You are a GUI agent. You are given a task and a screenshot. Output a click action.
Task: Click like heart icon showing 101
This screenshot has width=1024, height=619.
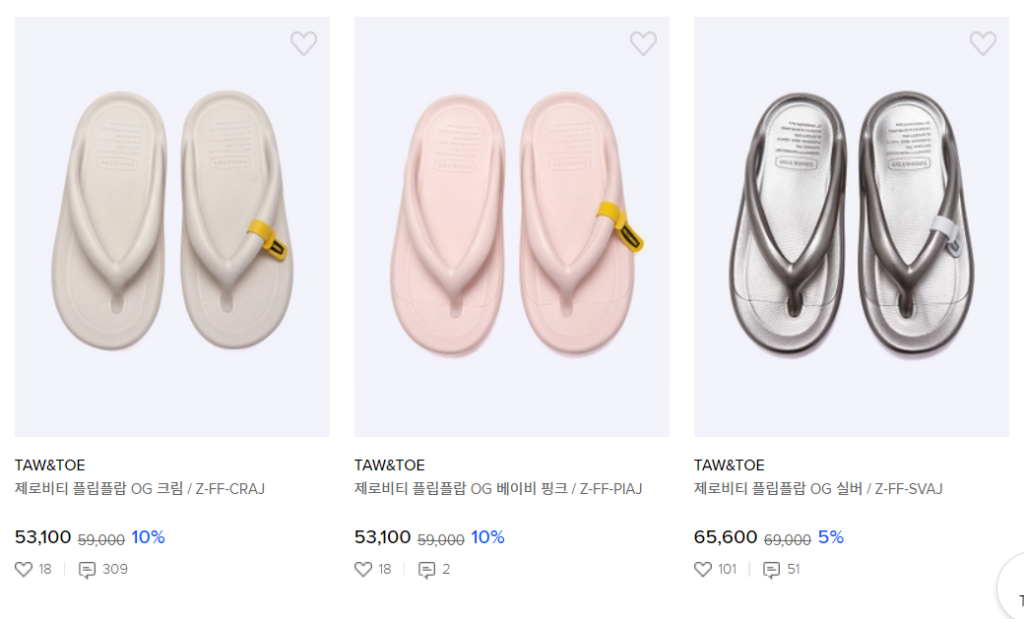pyautogui.click(x=703, y=569)
